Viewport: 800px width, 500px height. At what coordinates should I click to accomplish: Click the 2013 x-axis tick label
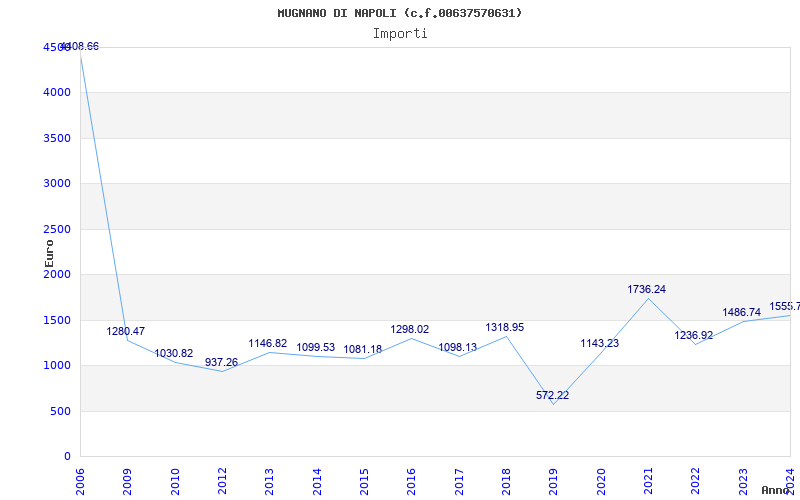tap(269, 482)
